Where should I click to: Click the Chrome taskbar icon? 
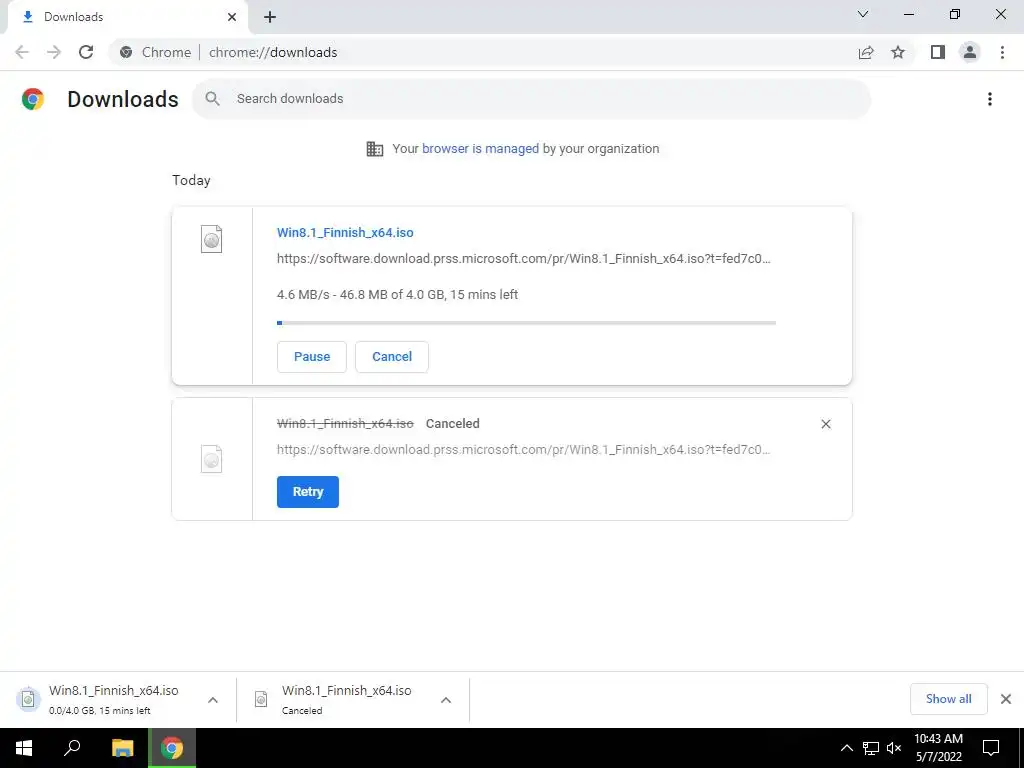click(172, 748)
